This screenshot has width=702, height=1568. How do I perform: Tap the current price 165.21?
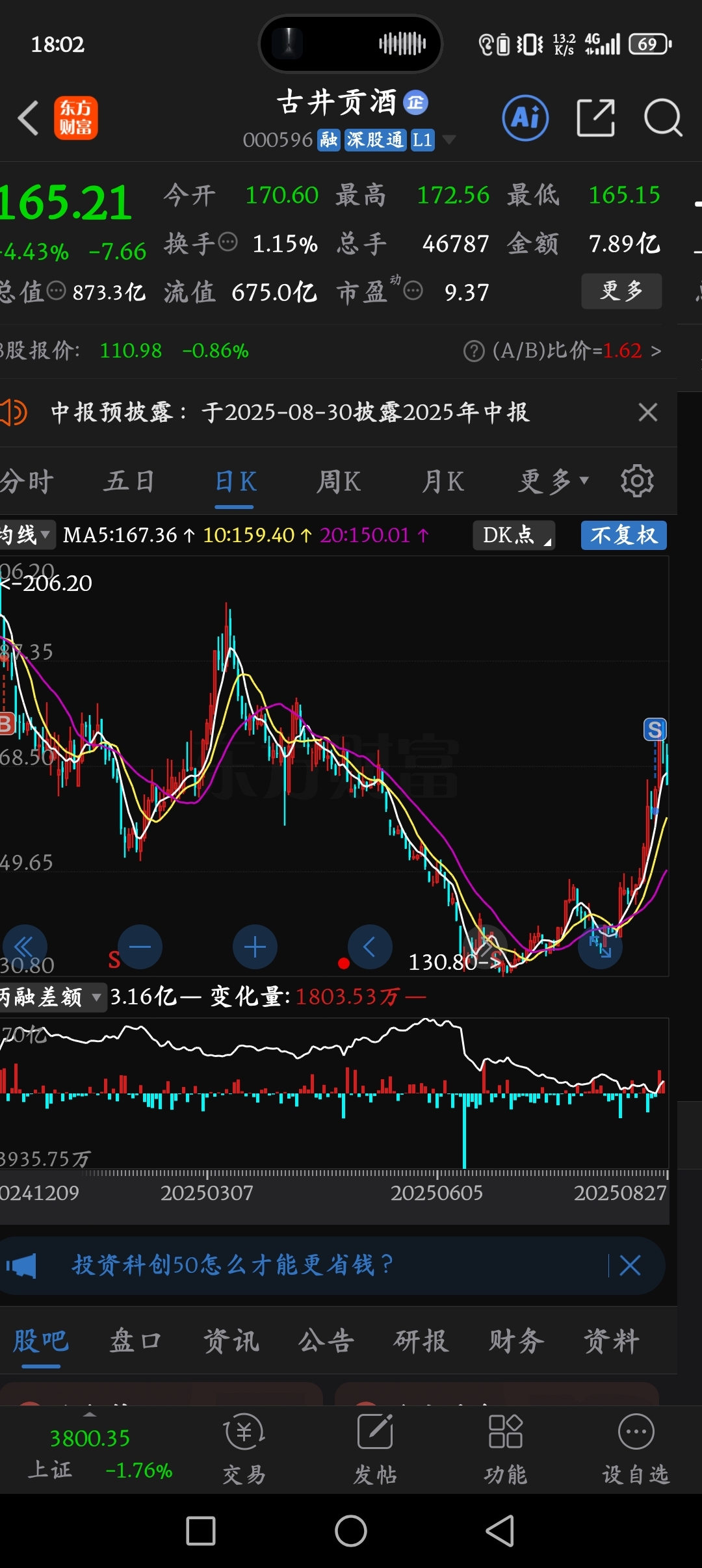(66, 202)
